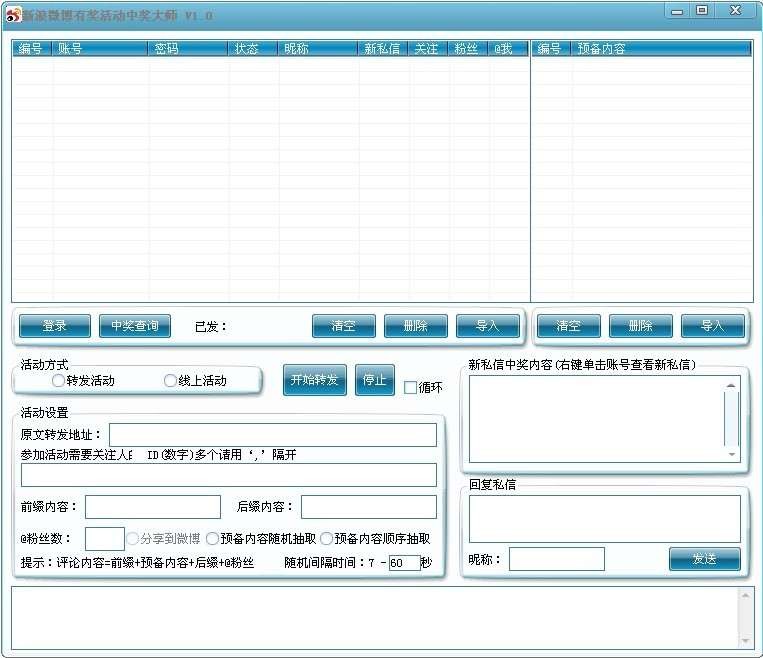Screen dimensions: 763x658
Task: Focus the @粉丝数 input field
Action: click(x=105, y=539)
